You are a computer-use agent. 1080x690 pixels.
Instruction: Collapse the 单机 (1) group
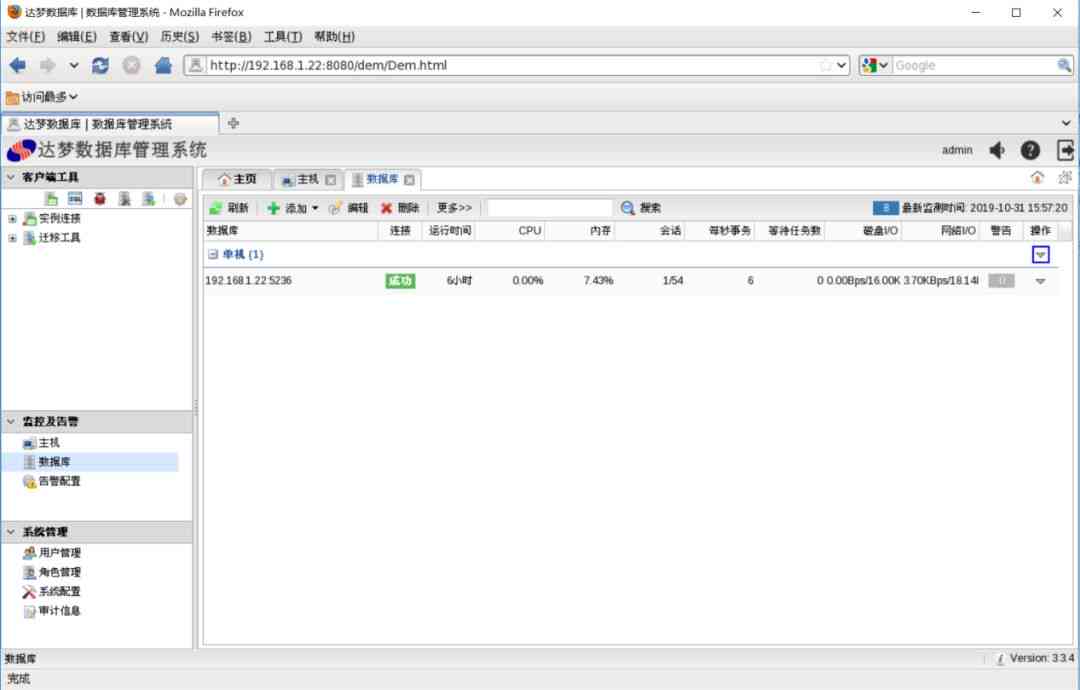point(213,254)
